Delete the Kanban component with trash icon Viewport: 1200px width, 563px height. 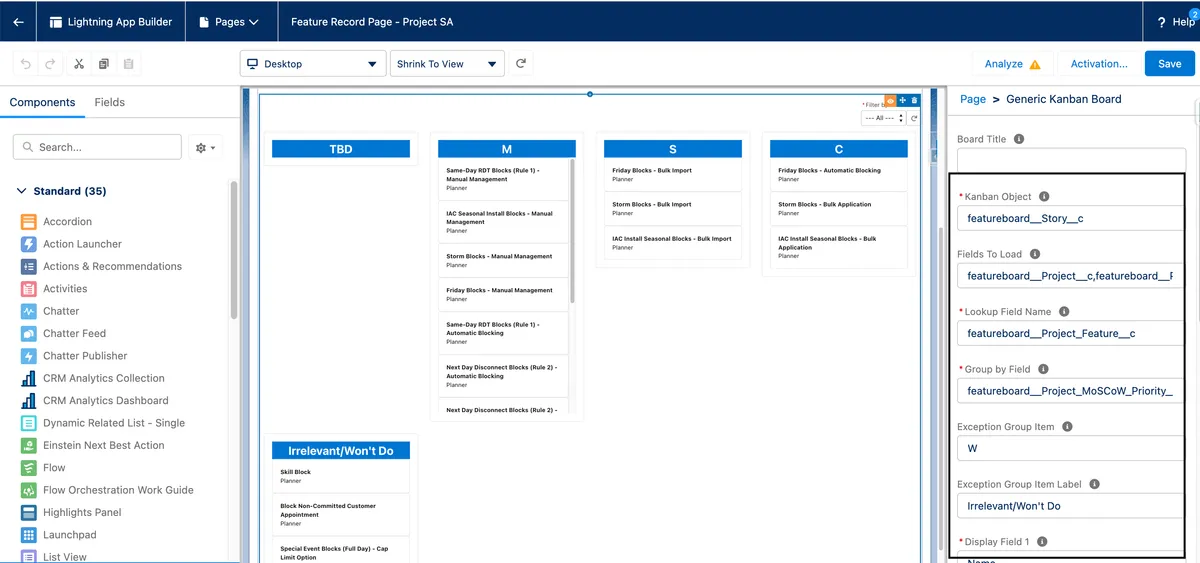(x=913, y=100)
